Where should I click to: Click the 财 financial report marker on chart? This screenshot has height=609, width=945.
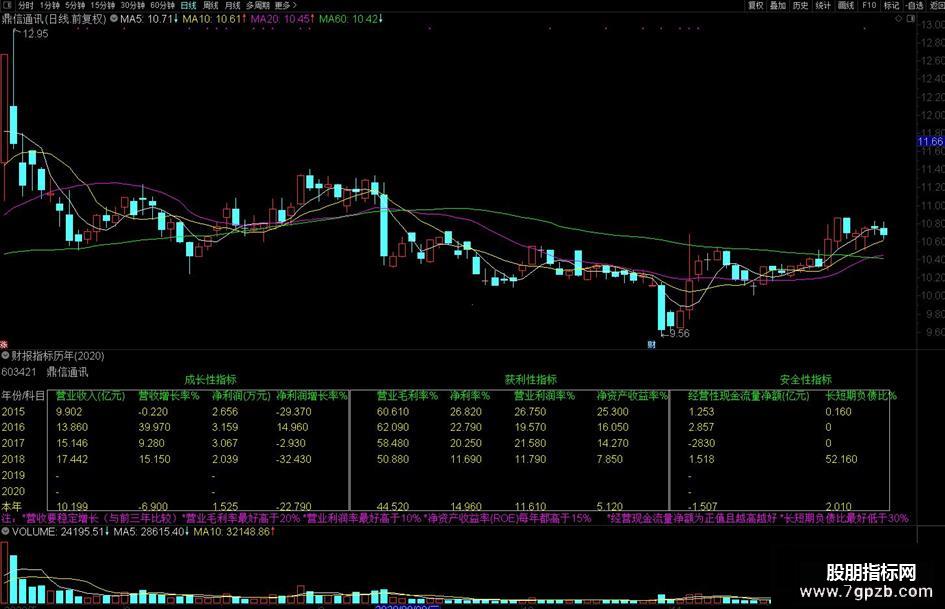[x=651, y=344]
